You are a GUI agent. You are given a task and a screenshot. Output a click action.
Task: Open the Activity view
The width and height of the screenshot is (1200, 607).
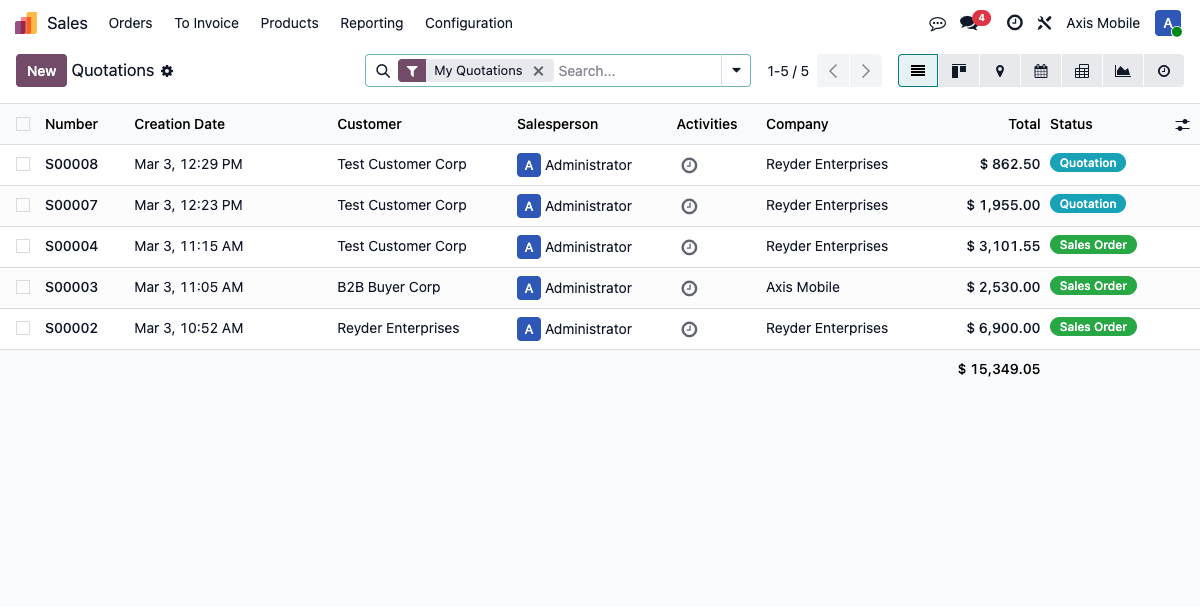pyautogui.click(x=1163, y=71)
